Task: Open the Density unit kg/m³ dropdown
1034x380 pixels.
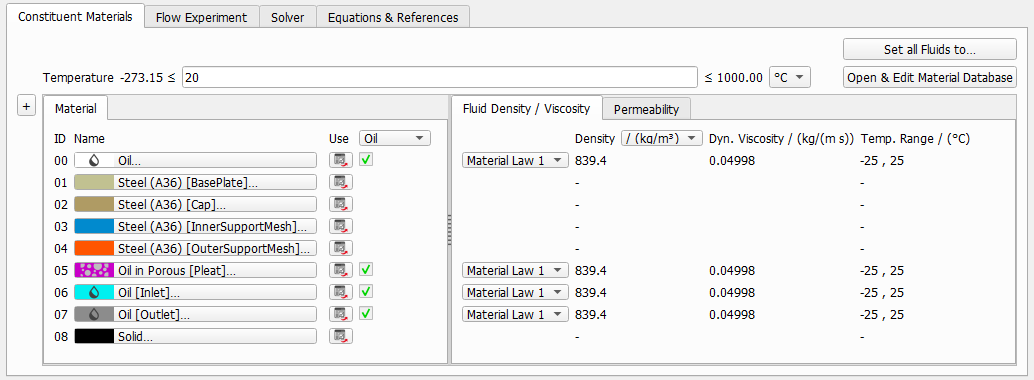Action: 661,139
